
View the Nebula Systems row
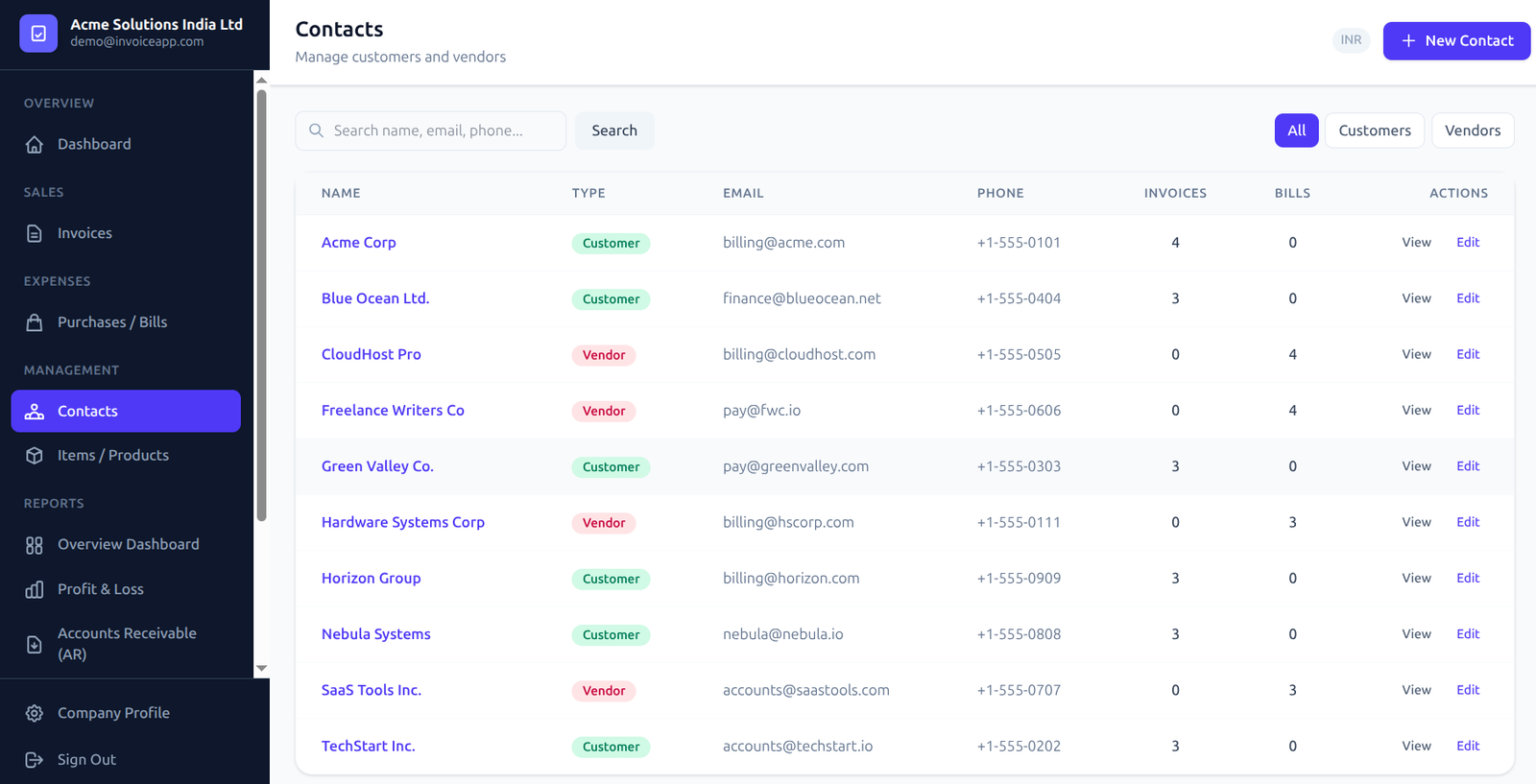click(x=1416, y=634)
